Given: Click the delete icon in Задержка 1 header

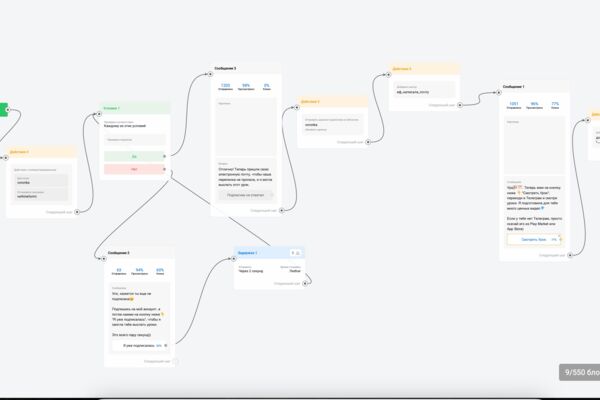Looking at the screenshot, I should click(x=298, y=253).
